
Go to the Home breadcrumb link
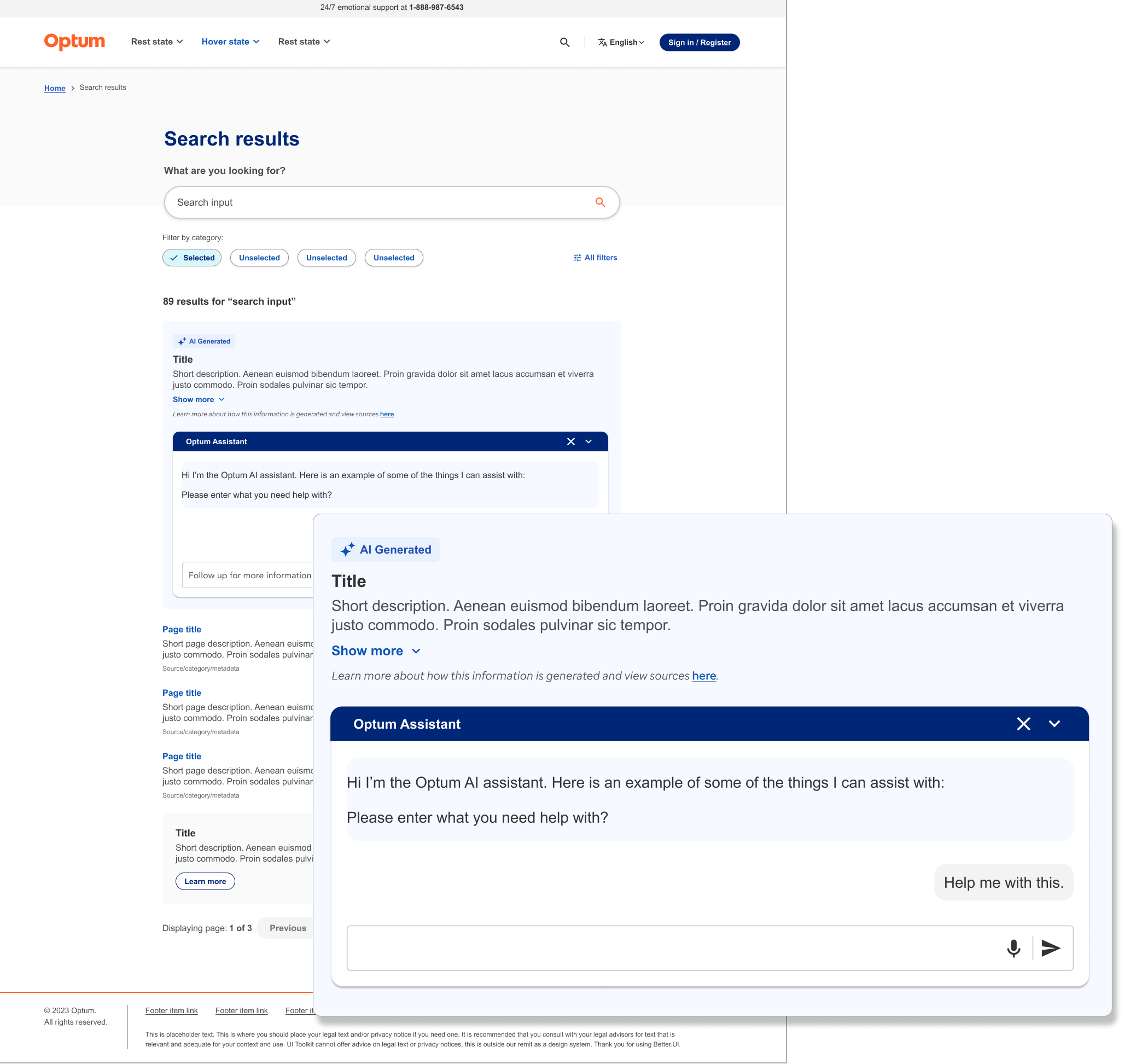pyautogui.click(x=55, y=88)
